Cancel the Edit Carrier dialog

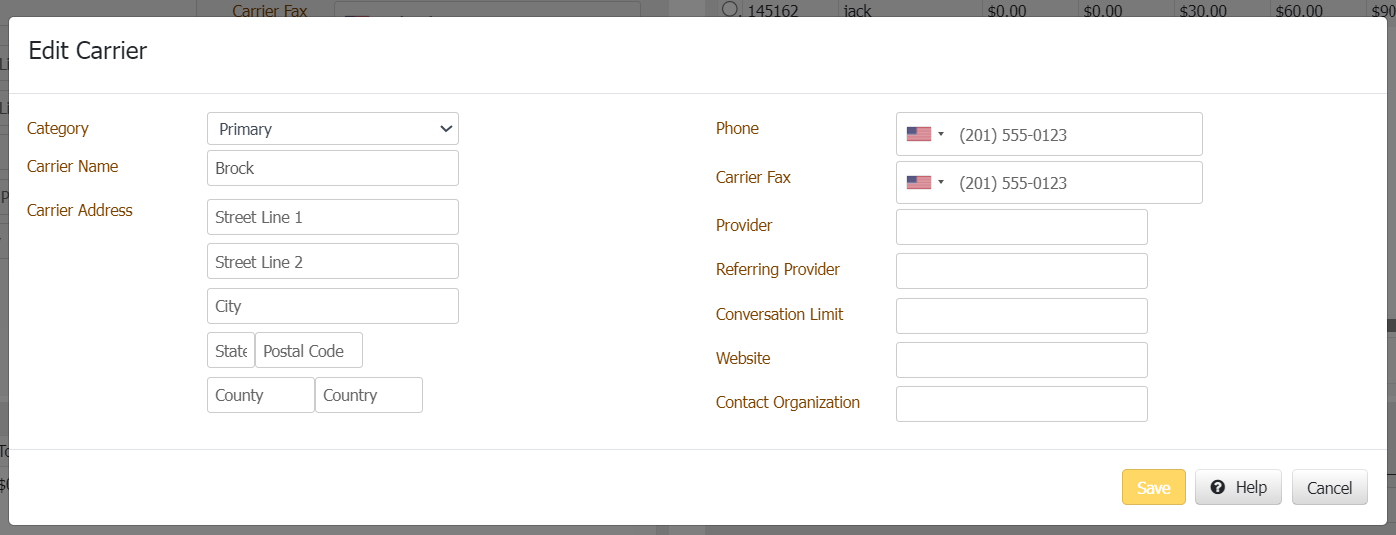[x=1329, y=488]
